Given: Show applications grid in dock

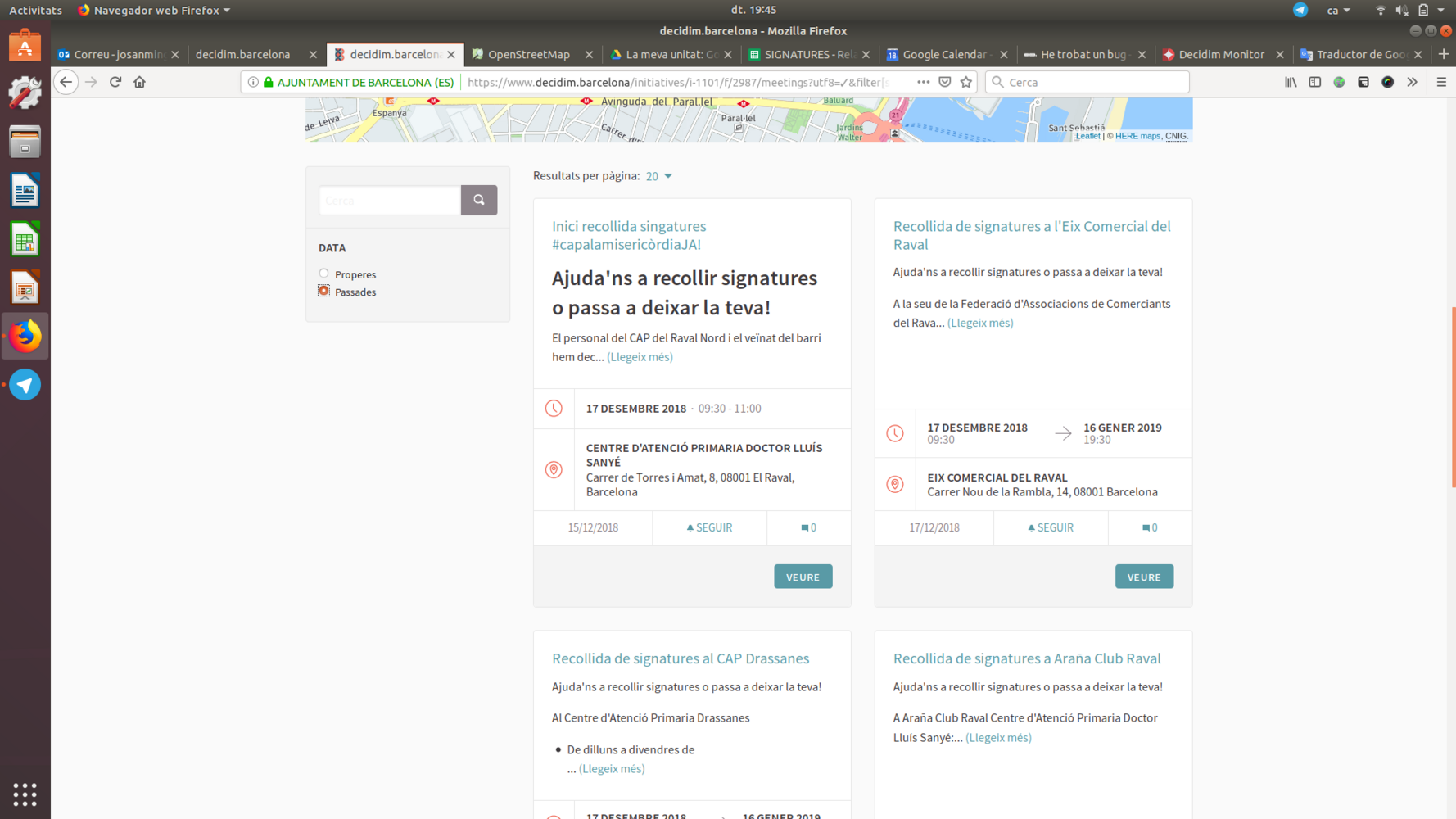Looking at the screenshot, I should pyautogui.click(x=25, y=794).
